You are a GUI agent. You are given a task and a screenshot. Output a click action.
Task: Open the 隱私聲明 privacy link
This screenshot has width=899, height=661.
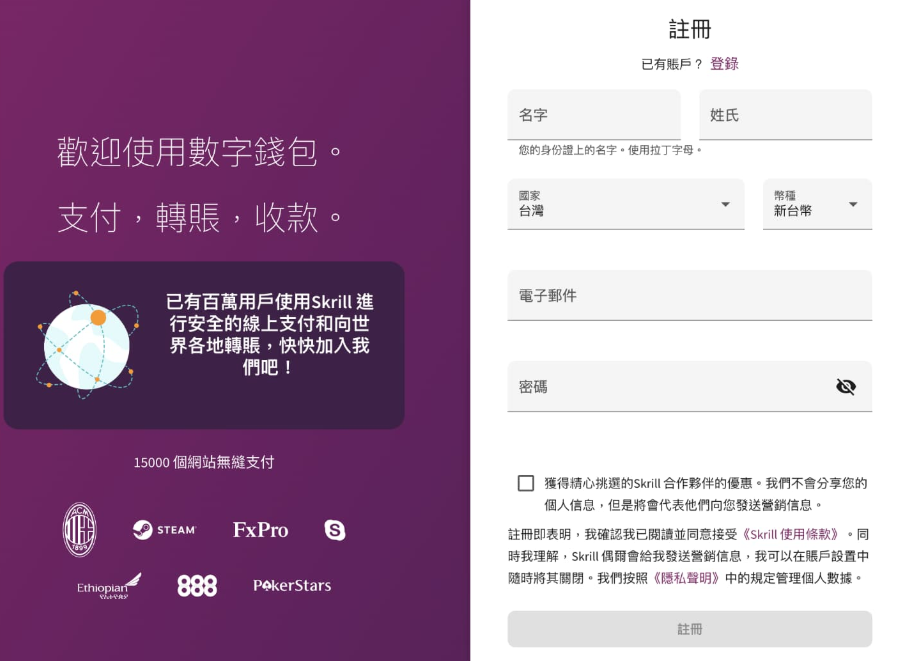click(x=687, y=578)
